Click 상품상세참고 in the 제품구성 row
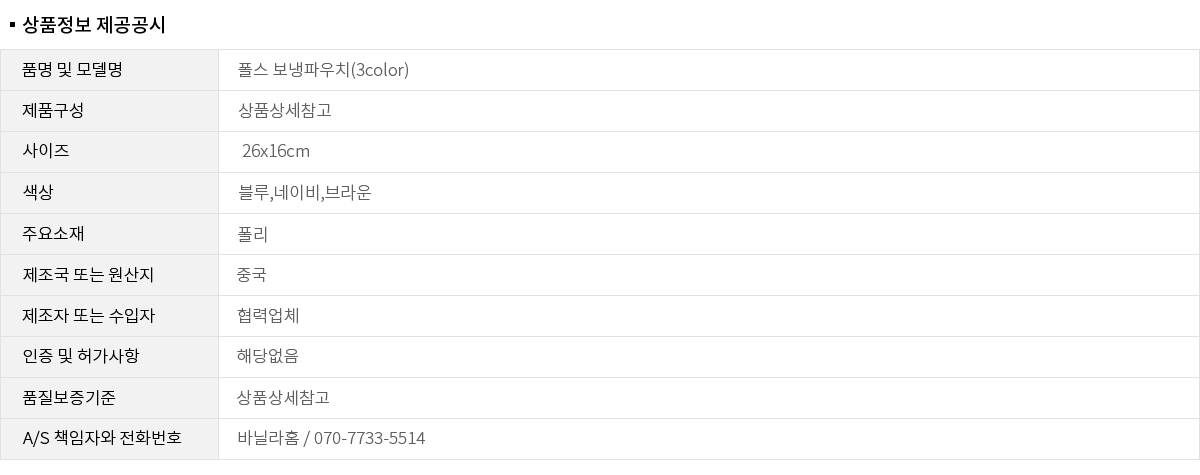Viewport: 1200px width, 475px height. pos(284,111)
